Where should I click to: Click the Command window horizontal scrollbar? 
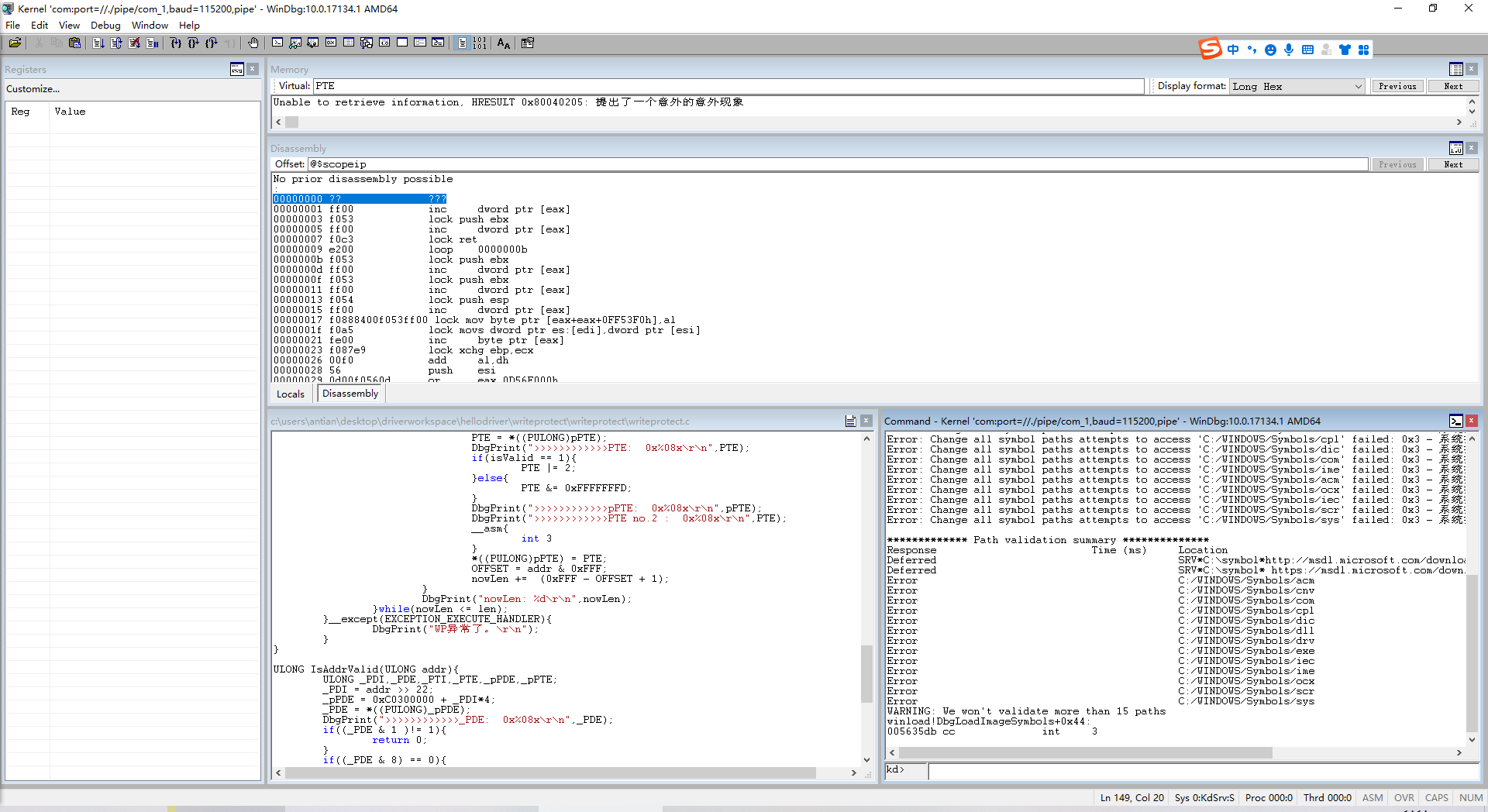click(x=1085, y=753)
